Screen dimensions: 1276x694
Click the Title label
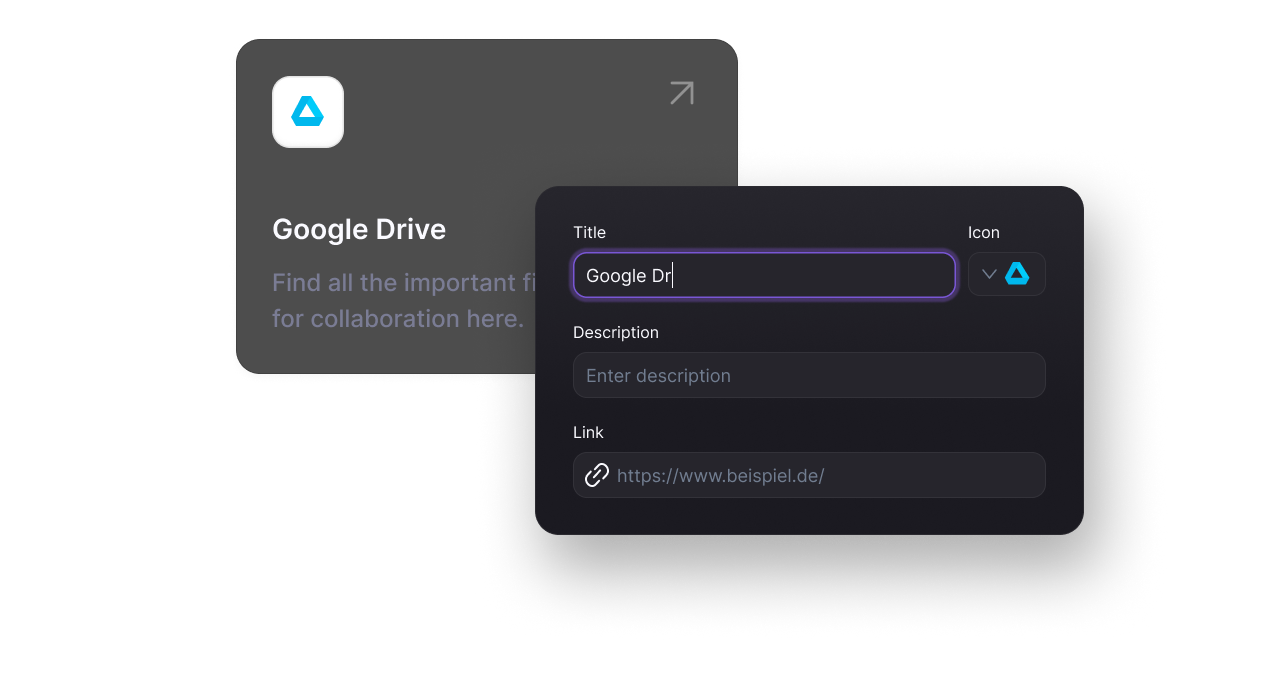pyautogui.click(x=589, y=232)
